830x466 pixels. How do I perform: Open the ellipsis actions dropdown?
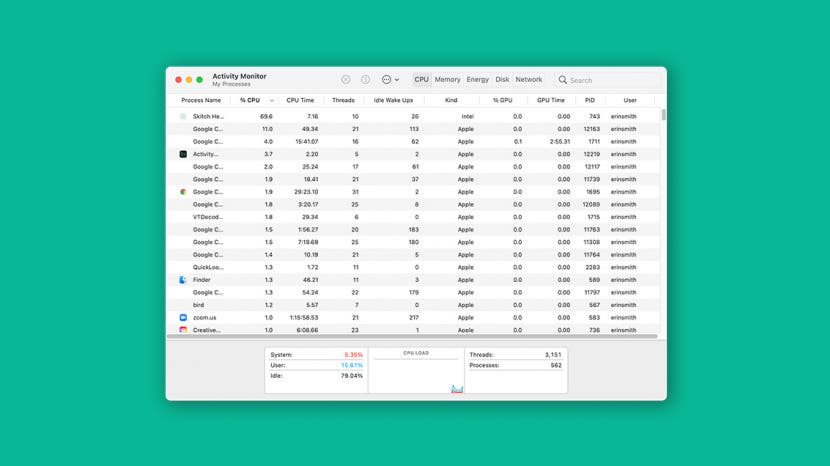tap(390, 79)
